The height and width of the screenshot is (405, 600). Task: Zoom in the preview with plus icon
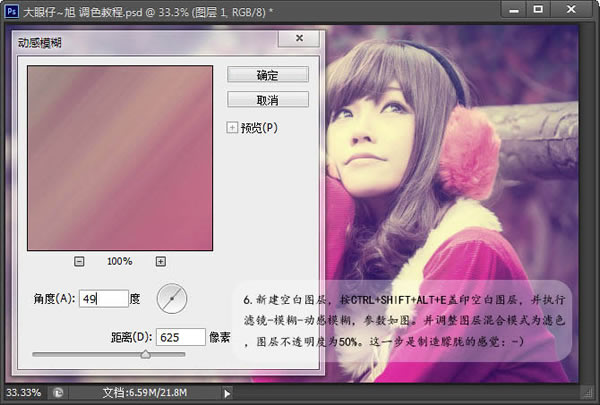point(161,261)
